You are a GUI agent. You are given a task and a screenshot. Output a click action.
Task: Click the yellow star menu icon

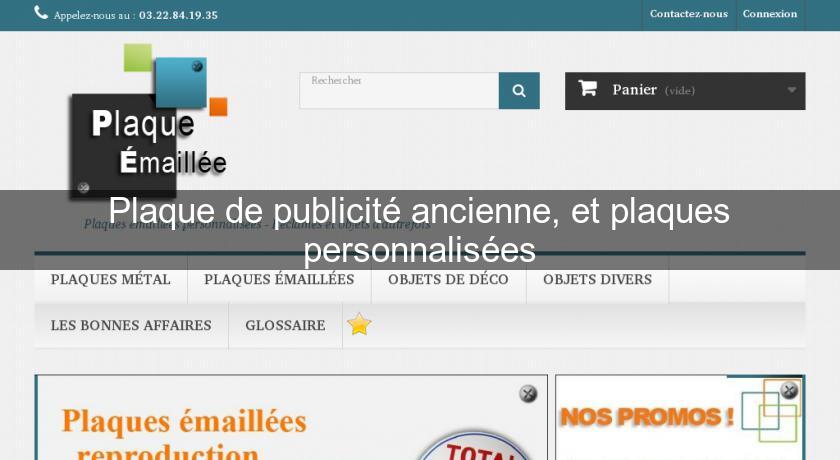[x=359, y=324]
